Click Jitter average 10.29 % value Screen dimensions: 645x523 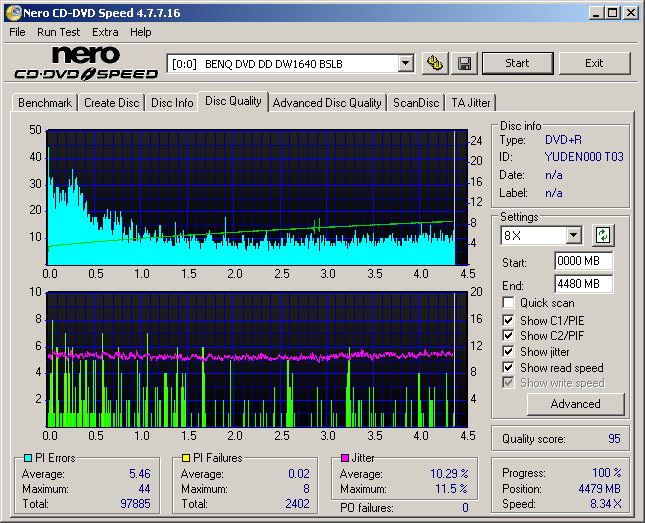[449, 474]
